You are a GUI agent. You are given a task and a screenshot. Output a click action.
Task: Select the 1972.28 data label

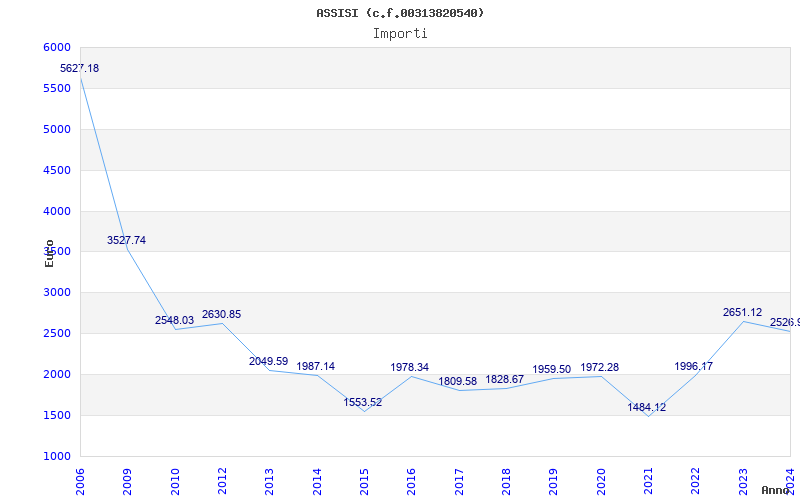tap(599, 367)
